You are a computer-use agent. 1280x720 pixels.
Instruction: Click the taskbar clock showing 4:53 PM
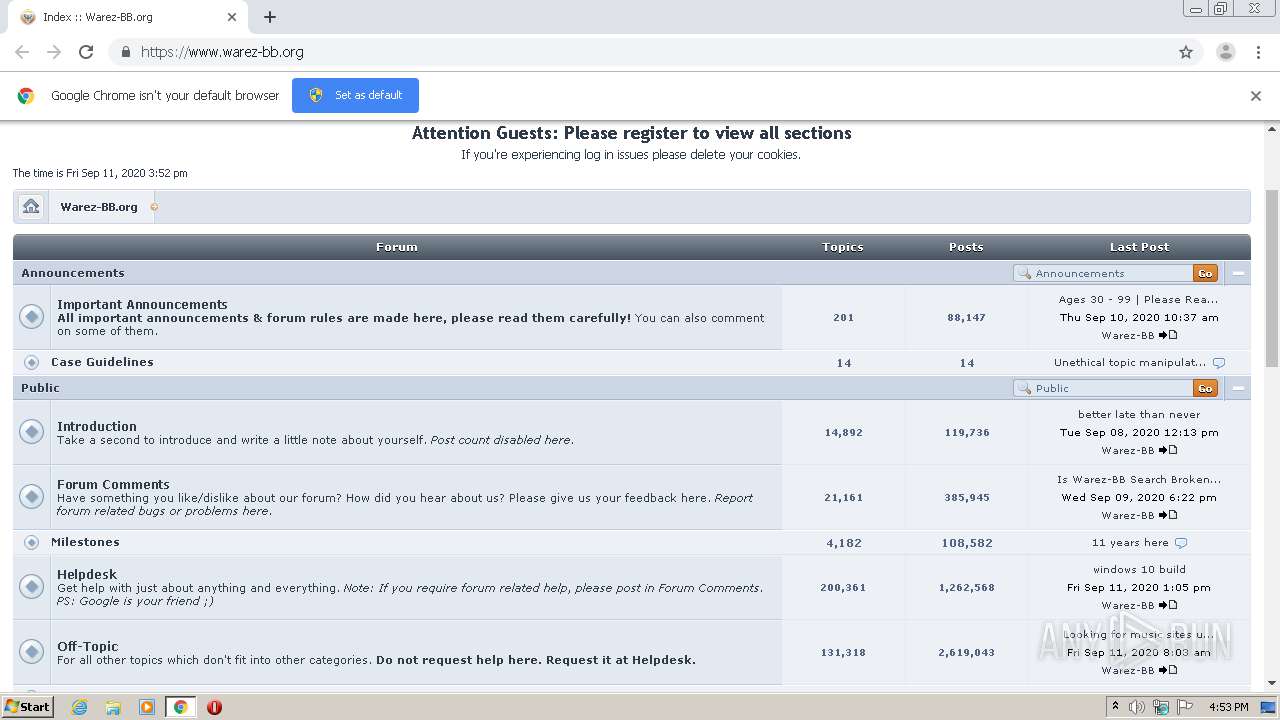point(1228,707)
